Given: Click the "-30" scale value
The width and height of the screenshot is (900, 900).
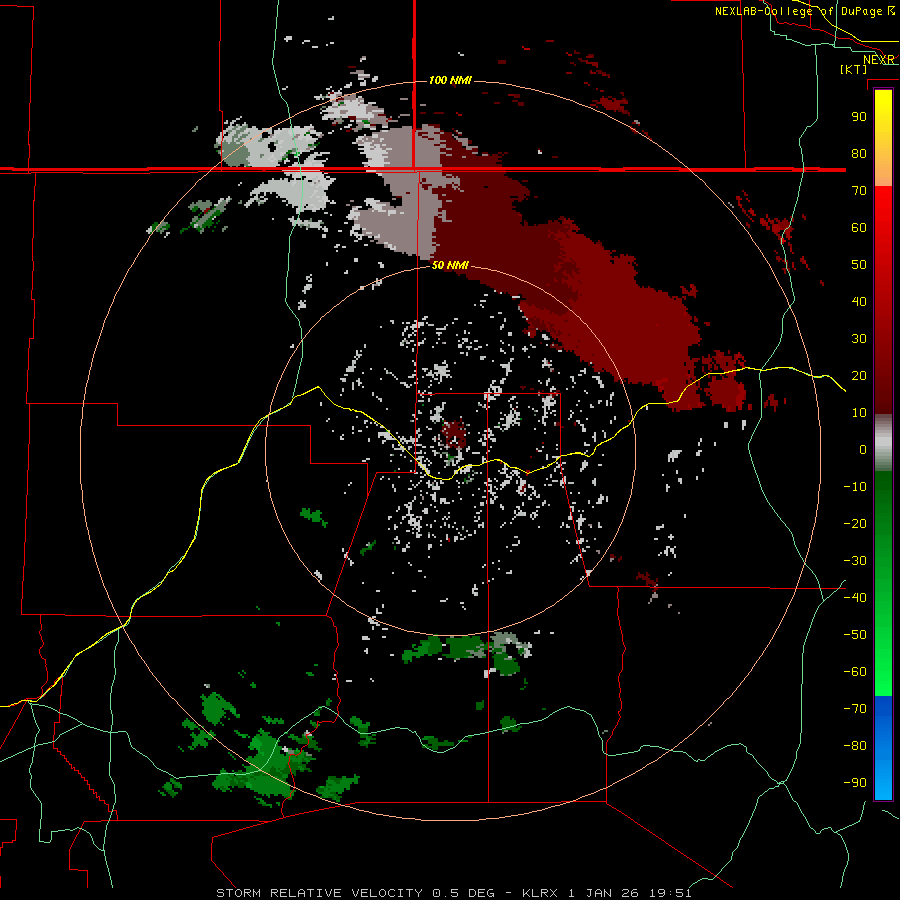Looking at the screenshot, I should tap(855, 561).
